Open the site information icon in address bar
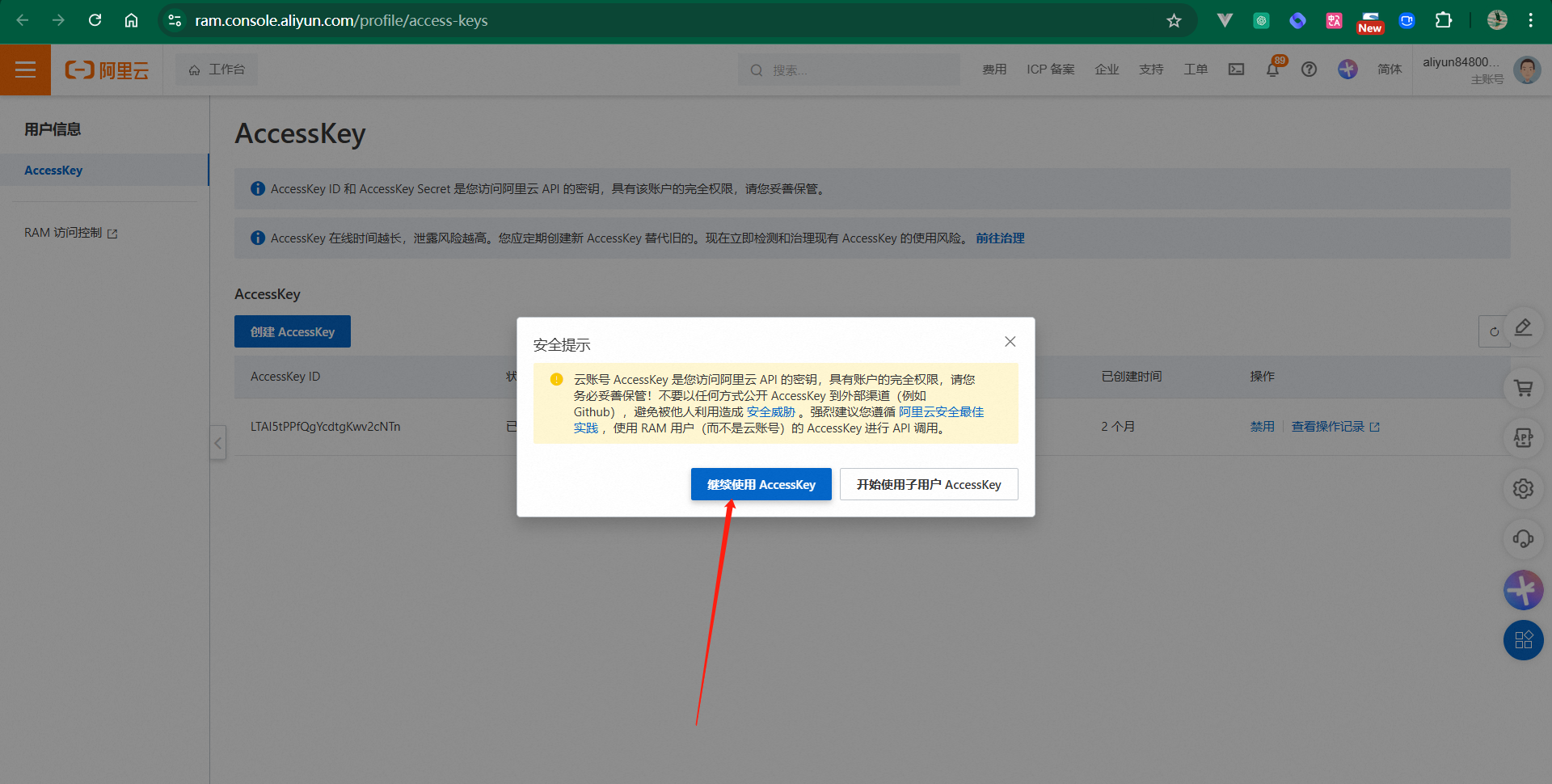This screenshot has height=784, width=1552. click(175, 20)
